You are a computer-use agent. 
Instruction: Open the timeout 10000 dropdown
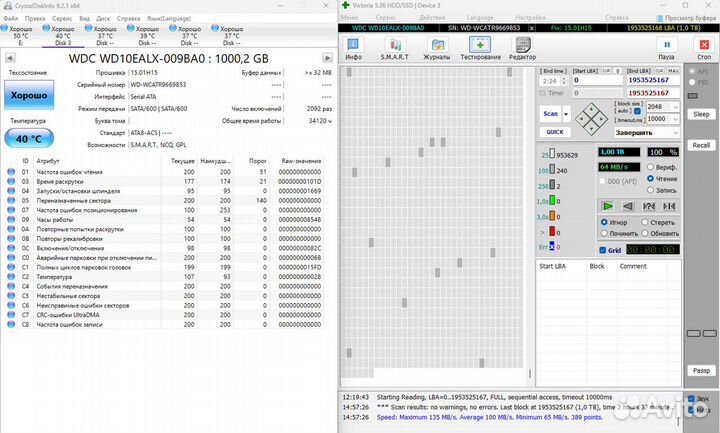click(x=675, y=119)
